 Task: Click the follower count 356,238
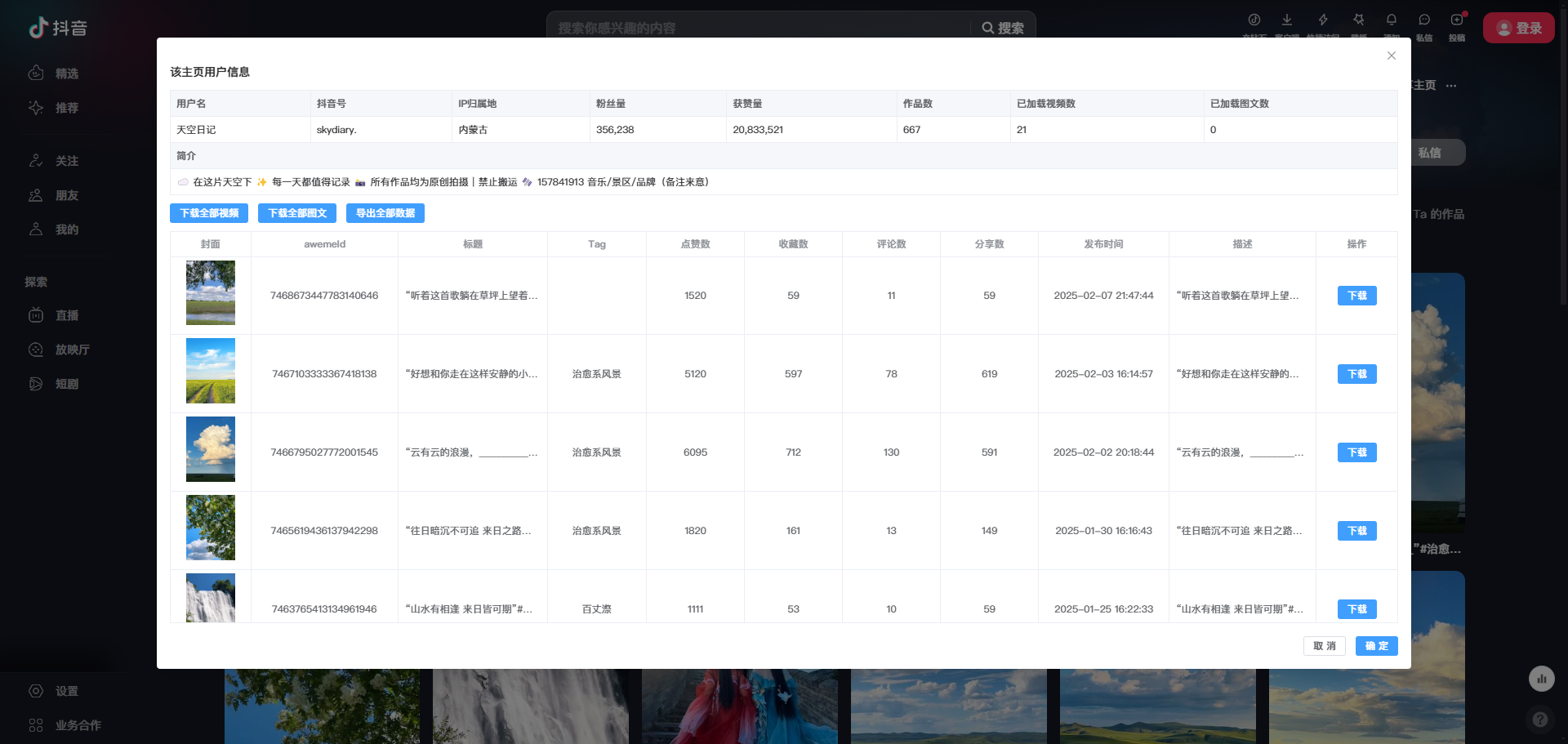[615, 130]
